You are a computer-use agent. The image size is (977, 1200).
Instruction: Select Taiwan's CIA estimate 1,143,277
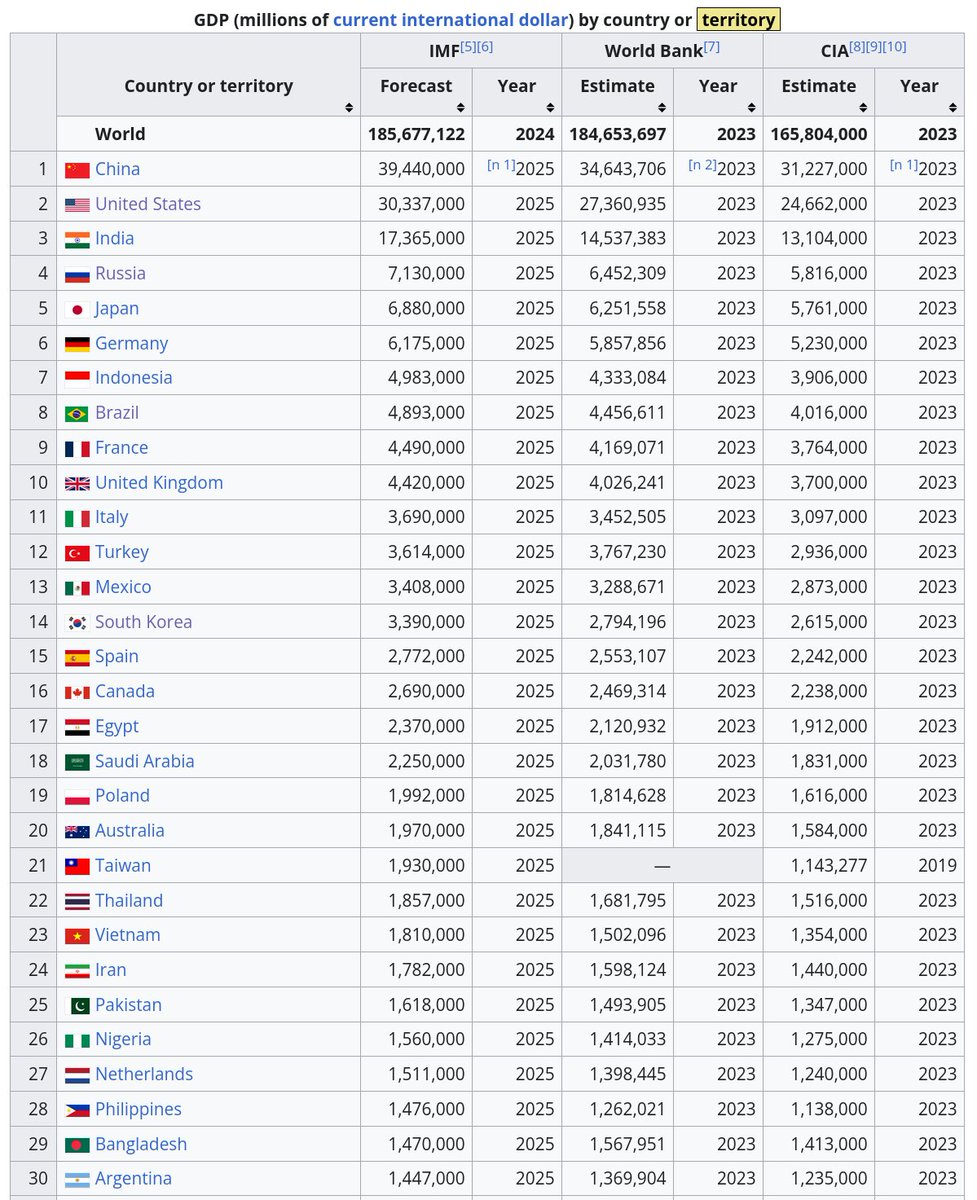point(829,865)
